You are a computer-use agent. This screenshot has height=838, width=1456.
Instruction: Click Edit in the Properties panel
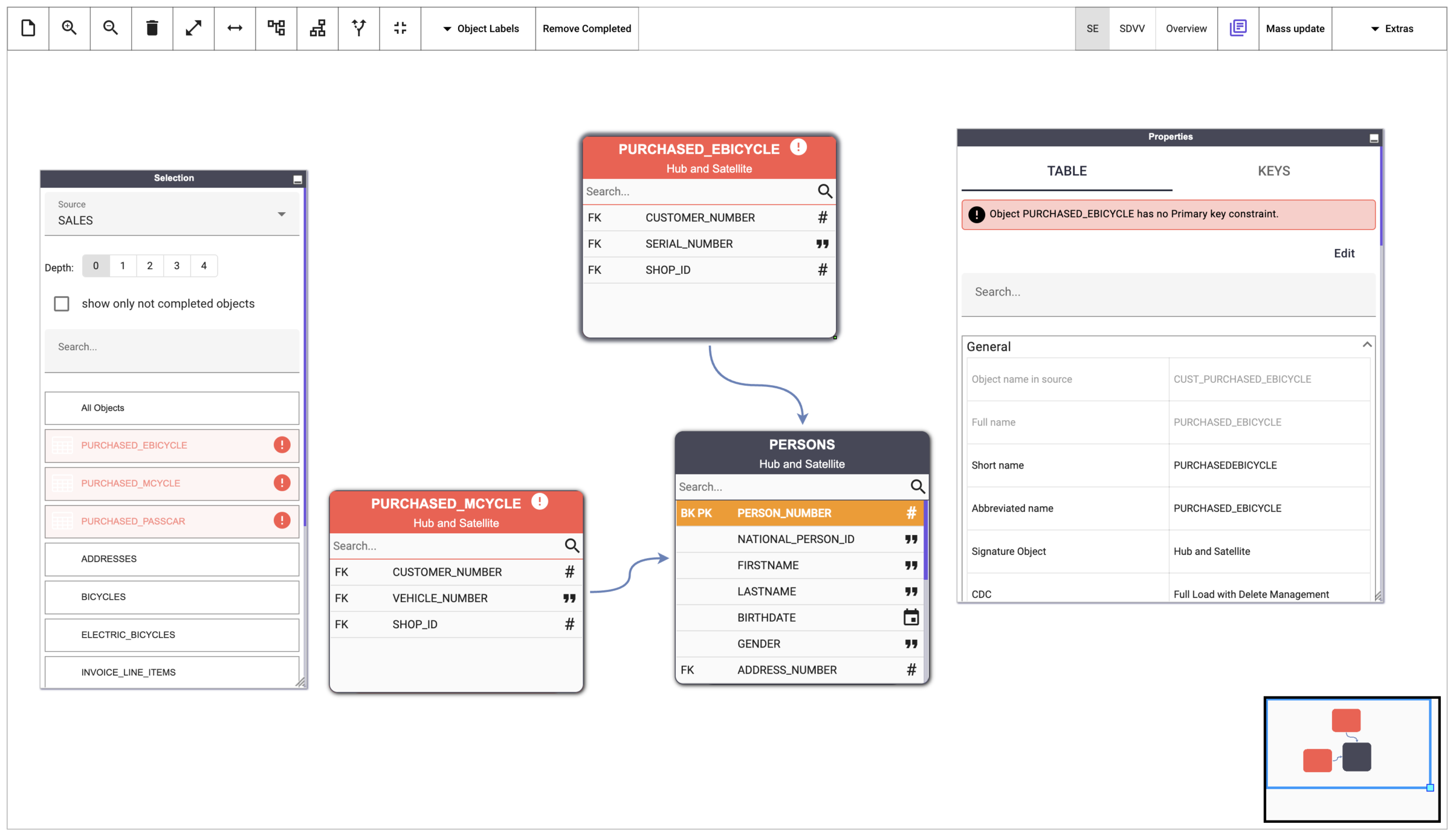[x=1344, y=253]
